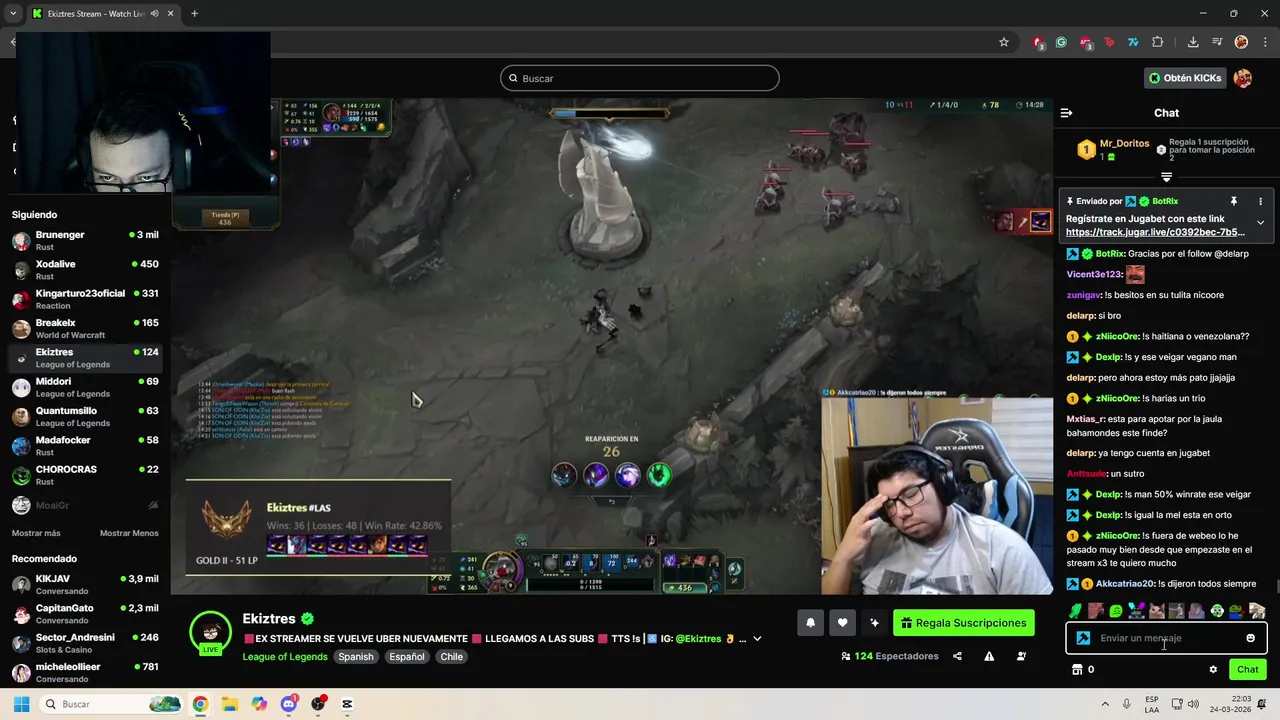Unpin the BotRix pinned message
Screen dimensions: 1280x720
point(1234,201)
